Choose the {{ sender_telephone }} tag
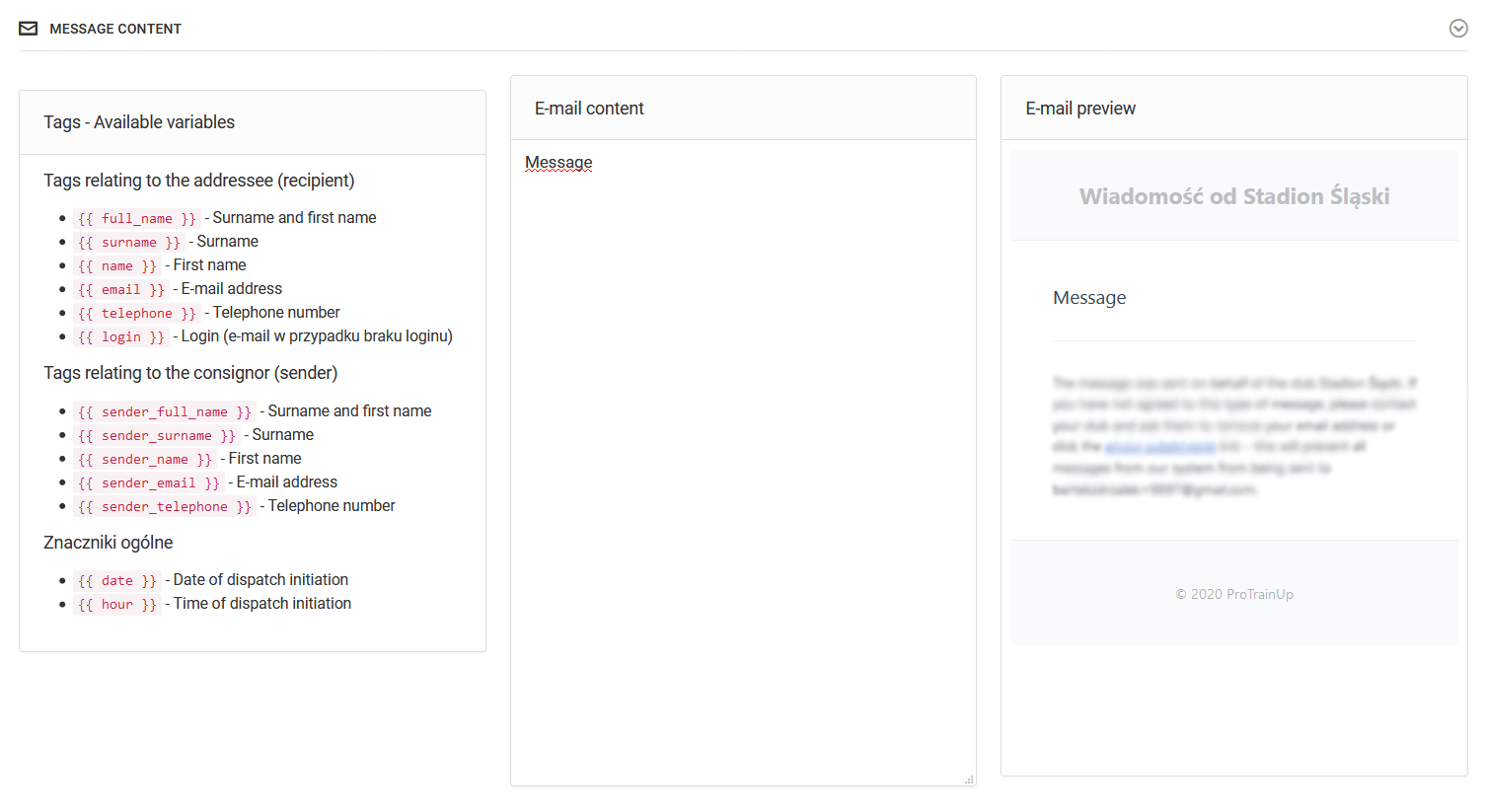Viewport: 1486px width, 812px height. 165,507
